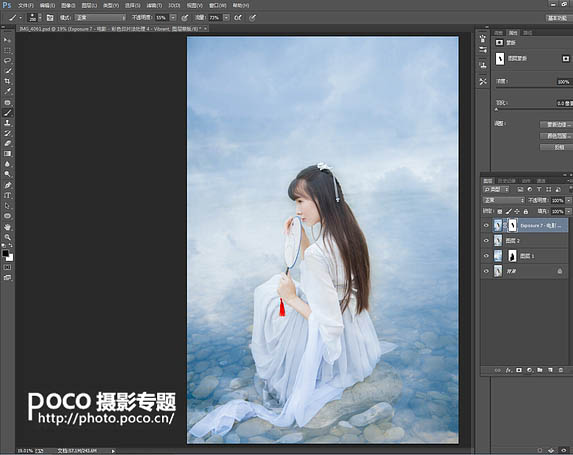Hide the 图层 1 layer eye icon
This screenshot has width=573, height=455.
(486, 256)
